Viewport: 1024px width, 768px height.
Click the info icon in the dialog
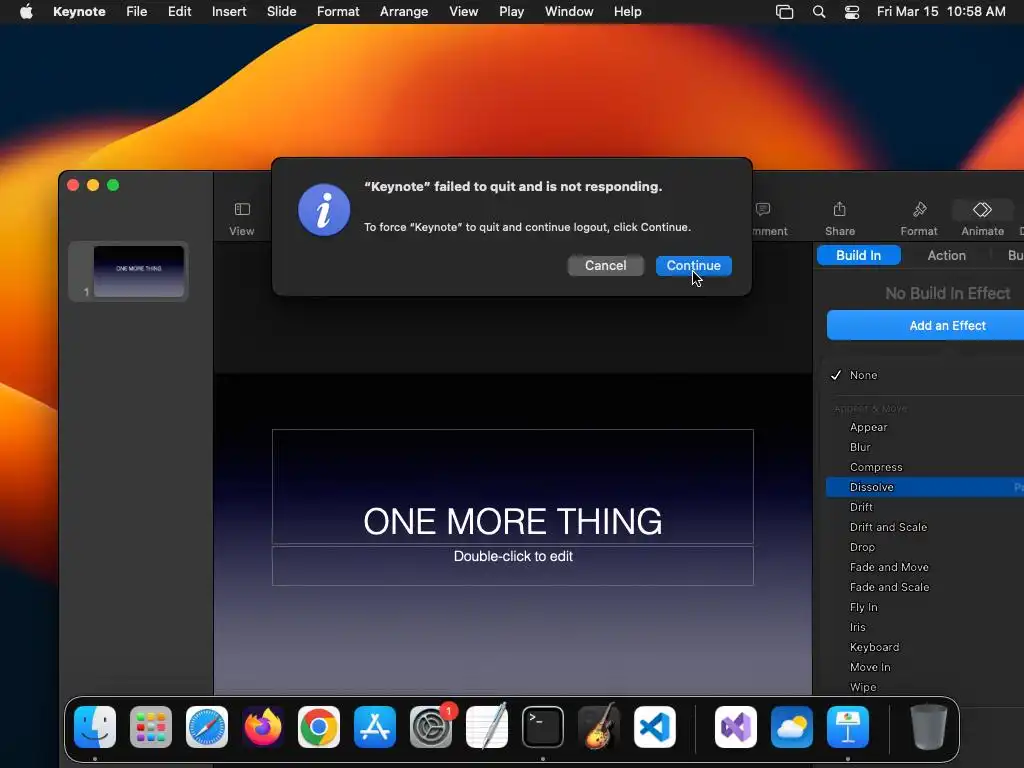[324, 210]
